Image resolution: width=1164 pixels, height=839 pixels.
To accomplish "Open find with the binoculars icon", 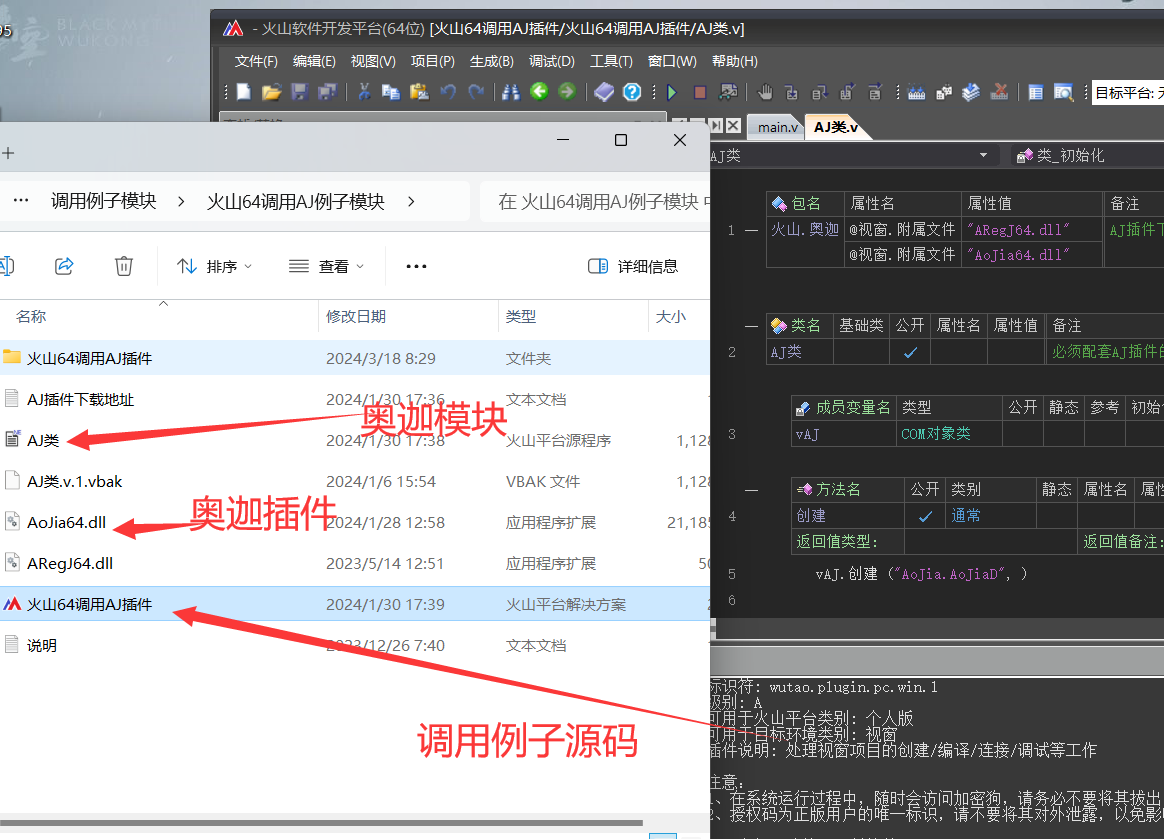I will [511, 91].
